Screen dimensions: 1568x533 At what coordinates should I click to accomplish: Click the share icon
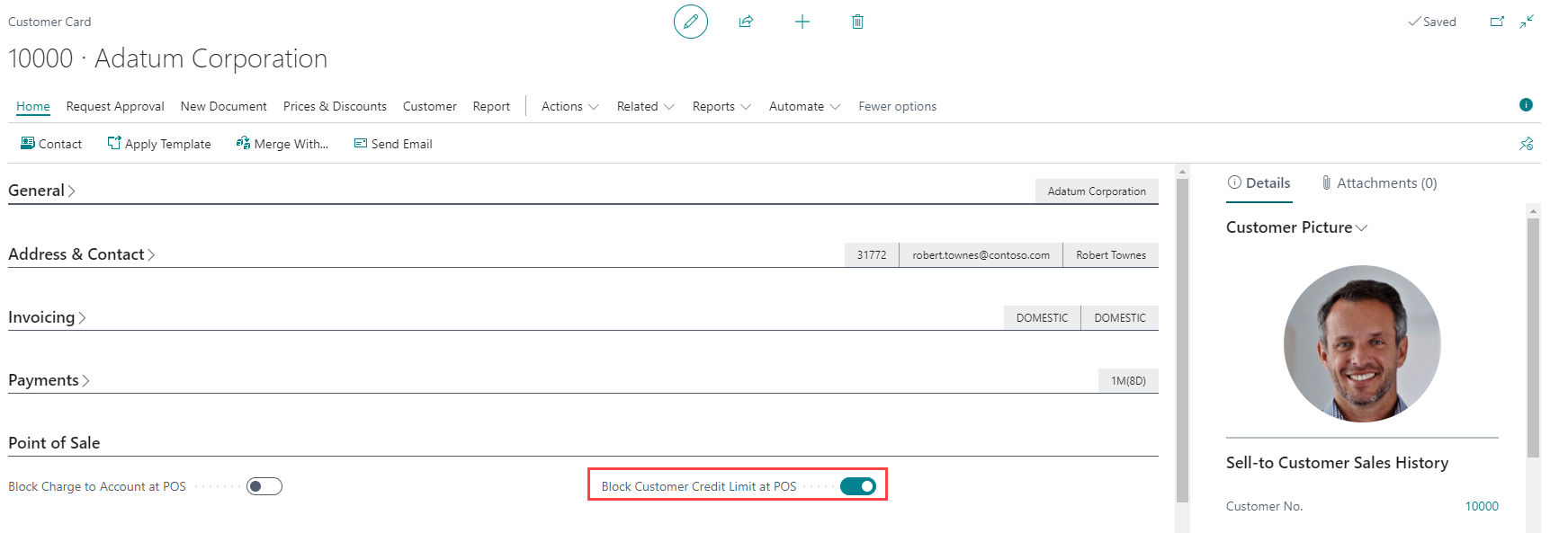click(746, 22)
